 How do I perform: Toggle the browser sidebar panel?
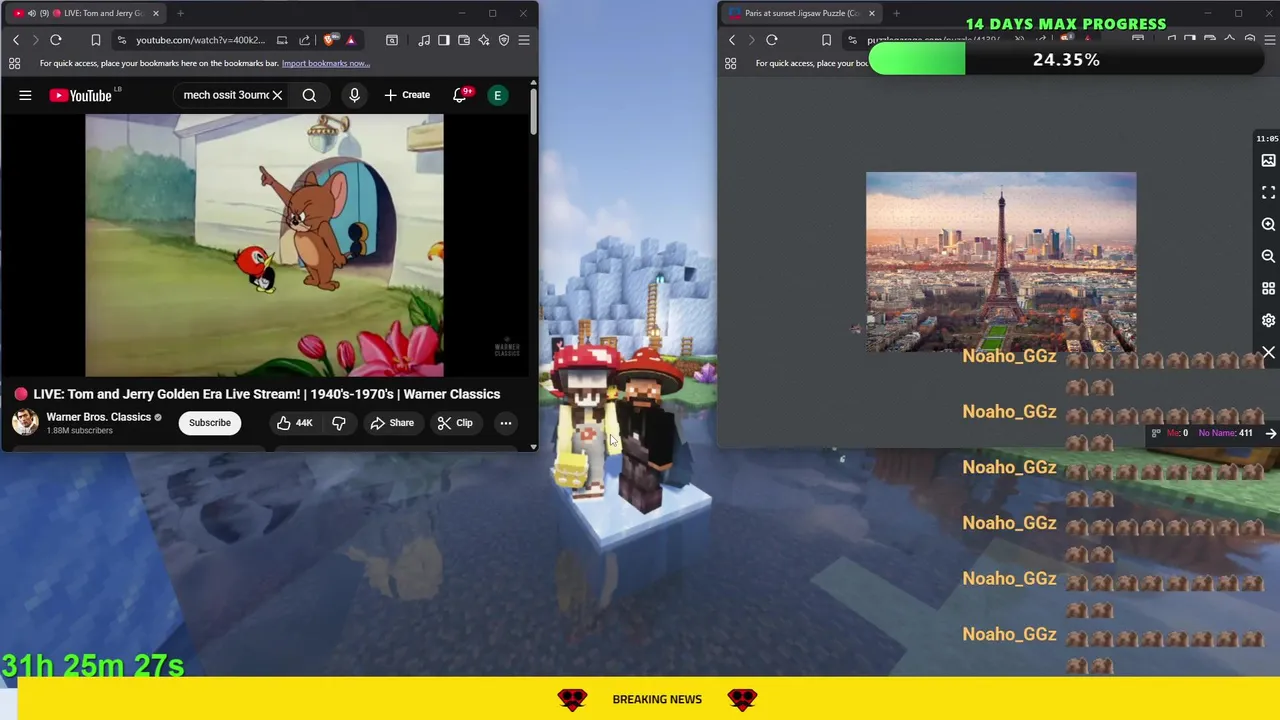coord(444,40)
